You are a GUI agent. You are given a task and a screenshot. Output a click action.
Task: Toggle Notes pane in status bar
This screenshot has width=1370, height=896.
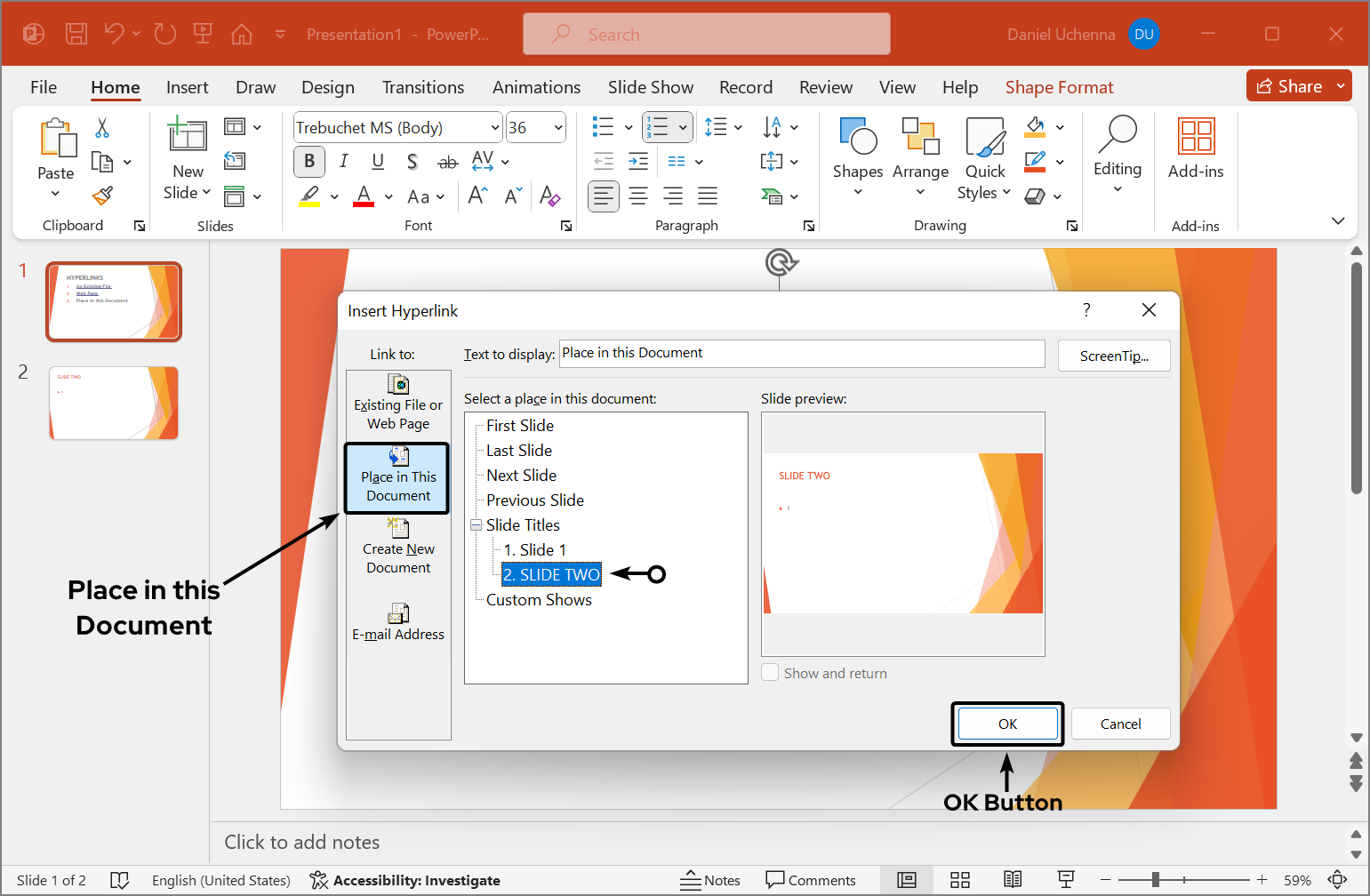(710, 880)
